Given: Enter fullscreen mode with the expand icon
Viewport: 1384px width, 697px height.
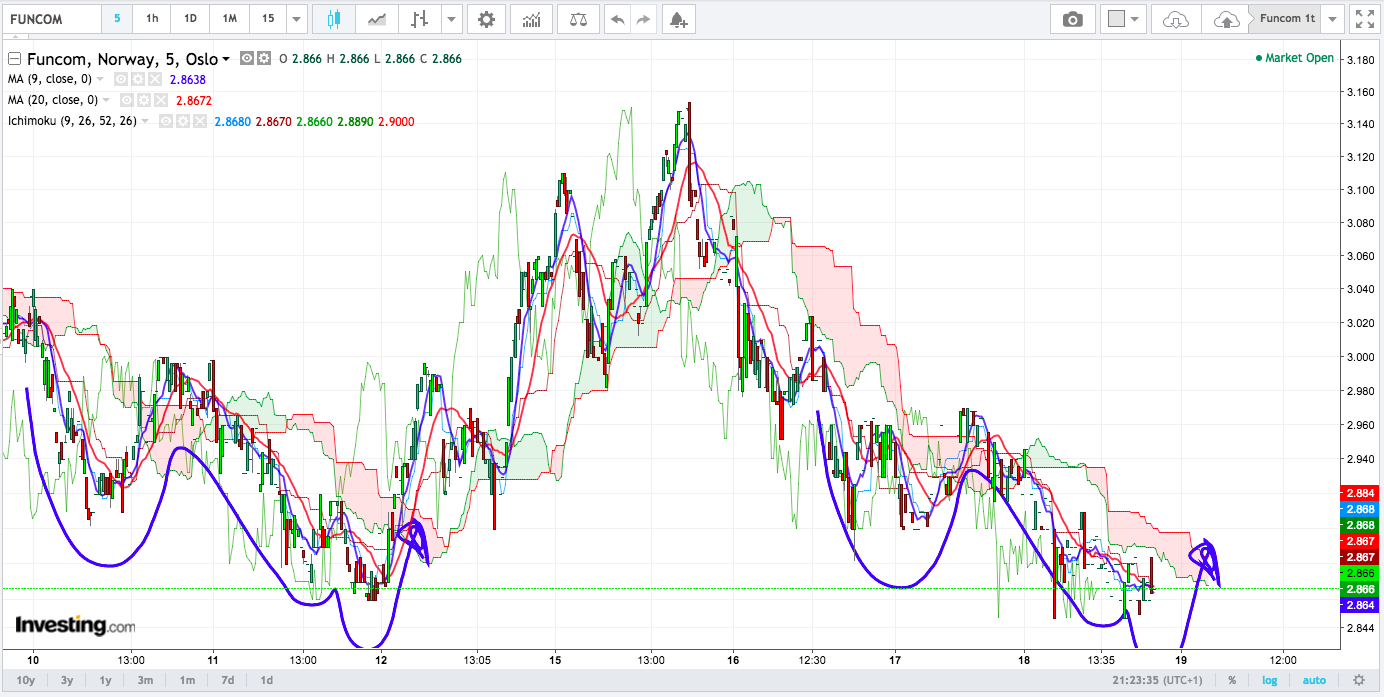Looking at the screenshot, I should coord(1363,19).
